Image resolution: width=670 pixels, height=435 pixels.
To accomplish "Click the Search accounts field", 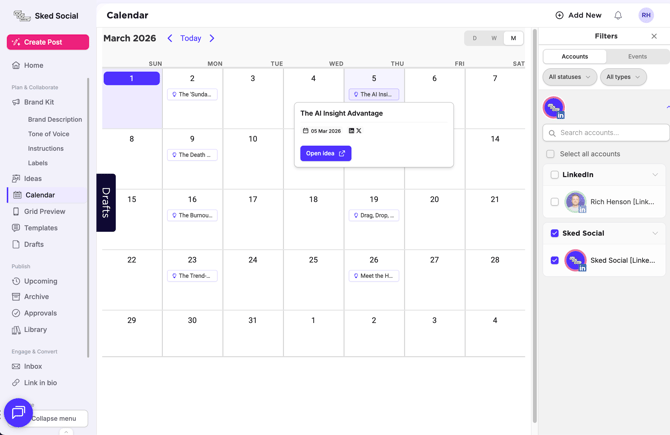I will (x=606, y=133).
